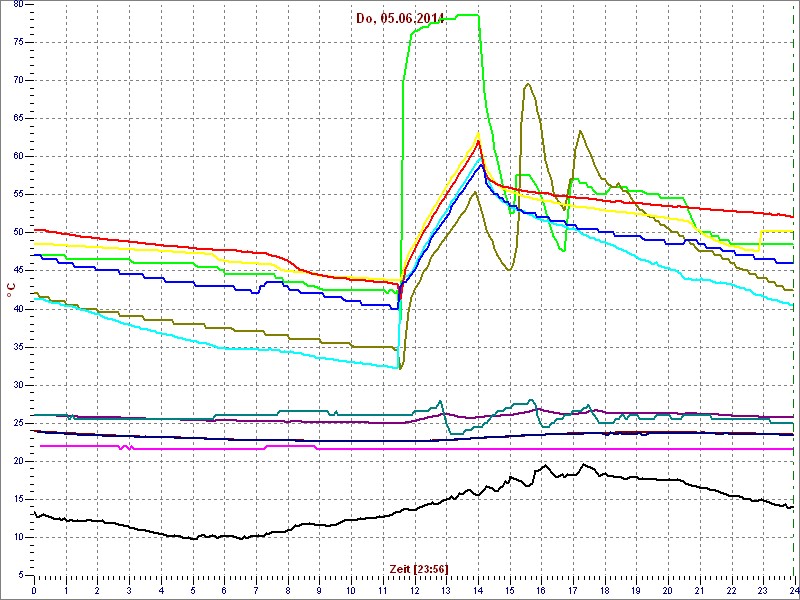The width and height of the screenshot is (800, 600).
Task: Click hour 16 on the time axis
Action: coord(542,590)
